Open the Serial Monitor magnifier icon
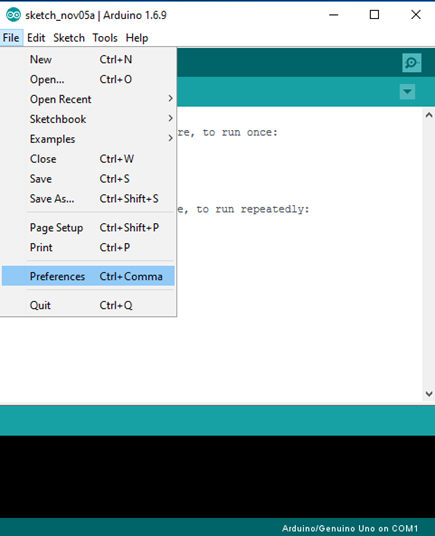The image size is (435, 536). 411,63
